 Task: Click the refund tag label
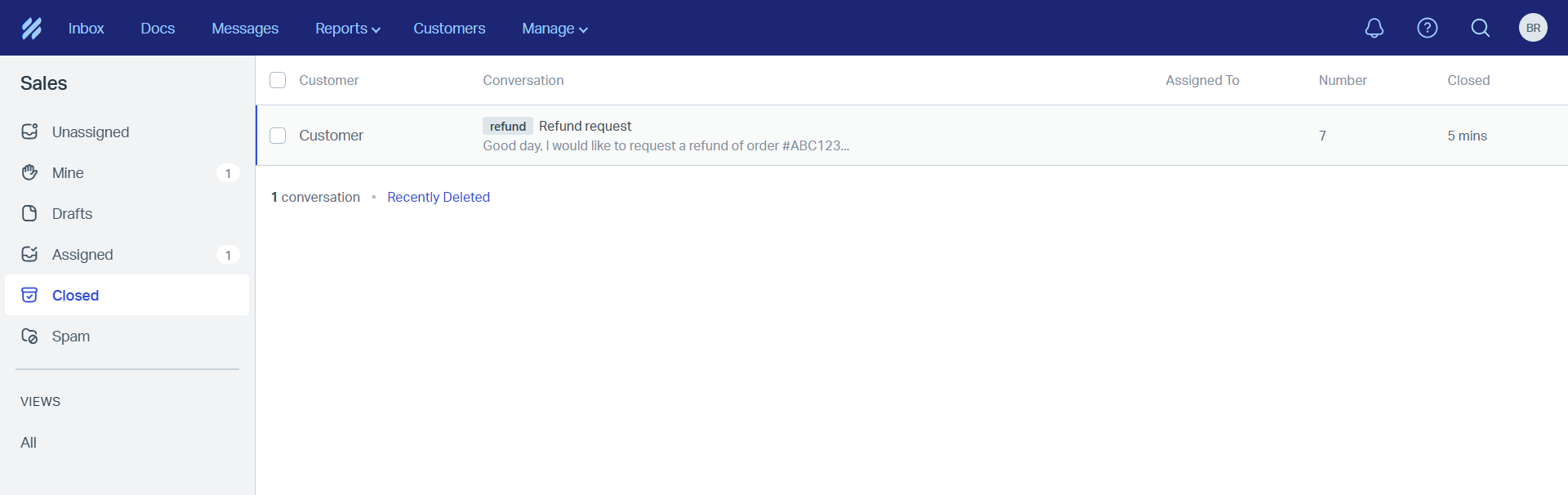pyautogui.click(x=508, y=126)
